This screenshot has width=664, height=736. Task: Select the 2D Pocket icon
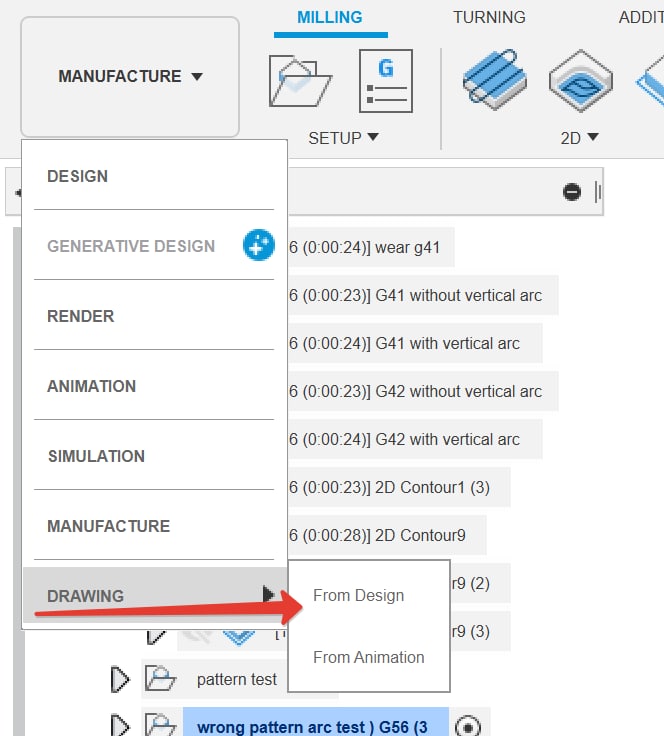click(x=581, y=80)
